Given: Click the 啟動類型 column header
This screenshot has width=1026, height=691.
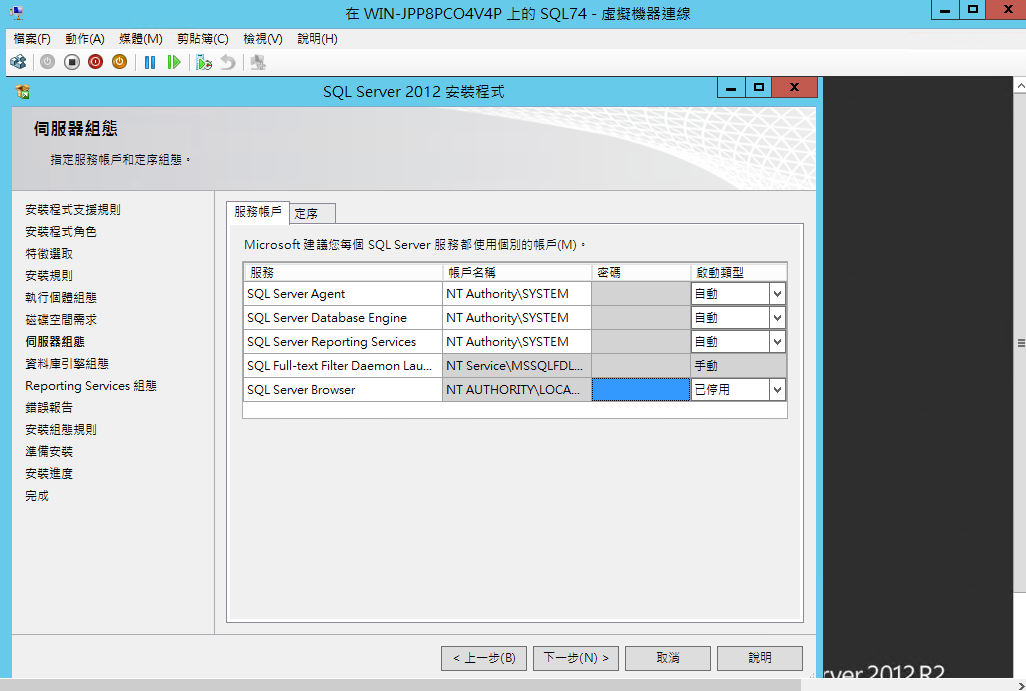Looking at the screenshot, I should [x=739, y=272].
